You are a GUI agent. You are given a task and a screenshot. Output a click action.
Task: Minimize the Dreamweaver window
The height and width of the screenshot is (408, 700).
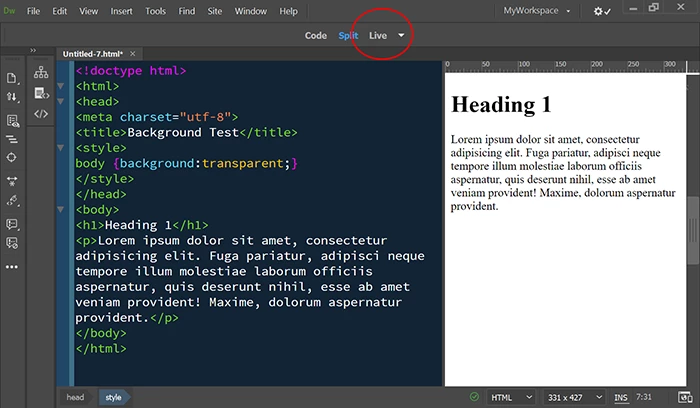[x=633, y=8]
